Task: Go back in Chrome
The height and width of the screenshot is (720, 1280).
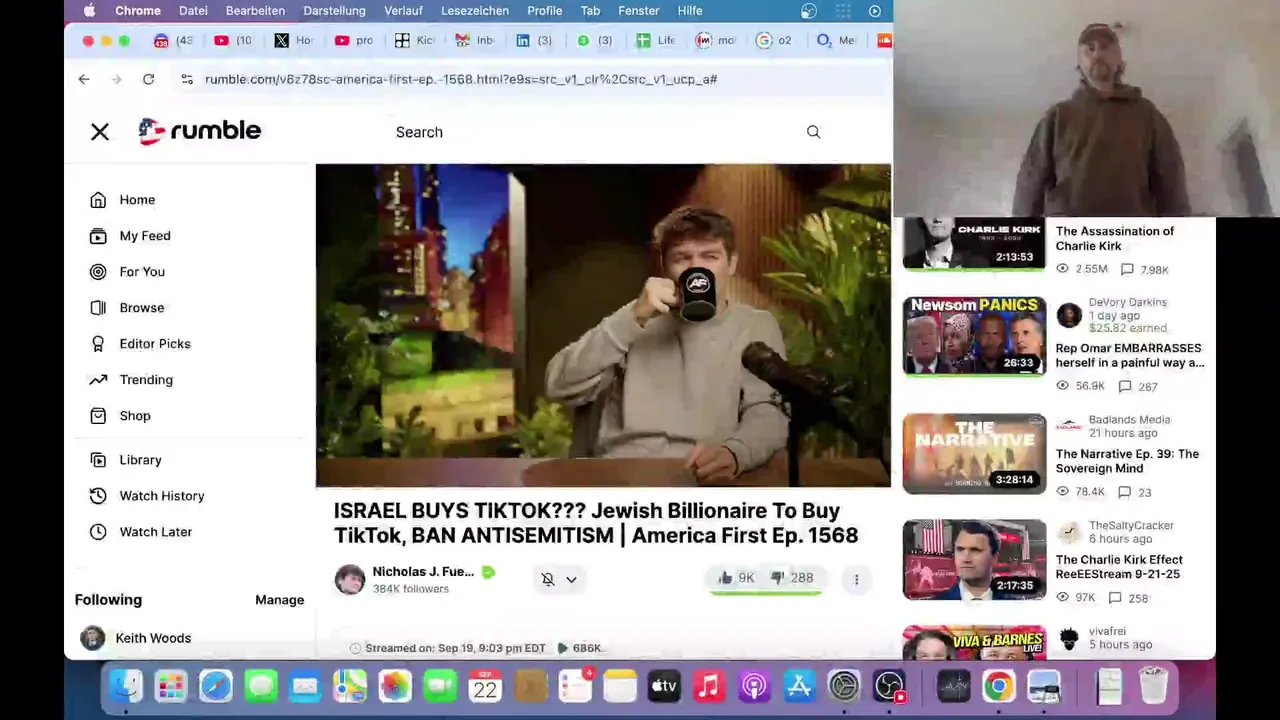Action: point(84,79)
